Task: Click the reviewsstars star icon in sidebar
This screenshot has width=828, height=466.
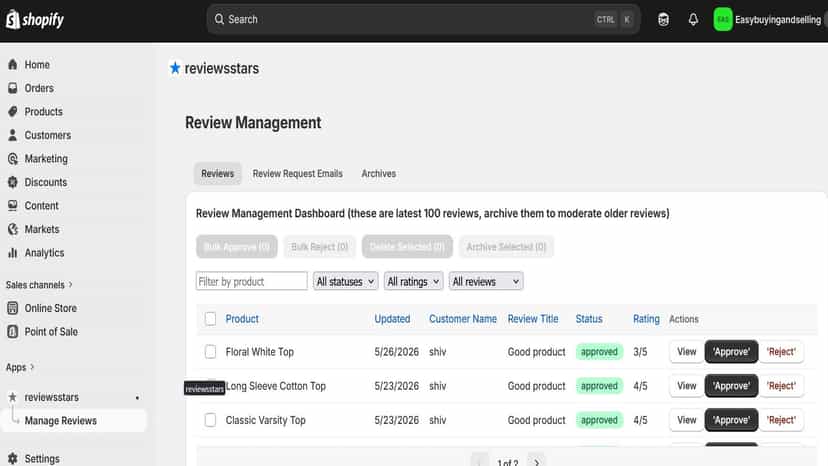Action: (x=13, y=397)
